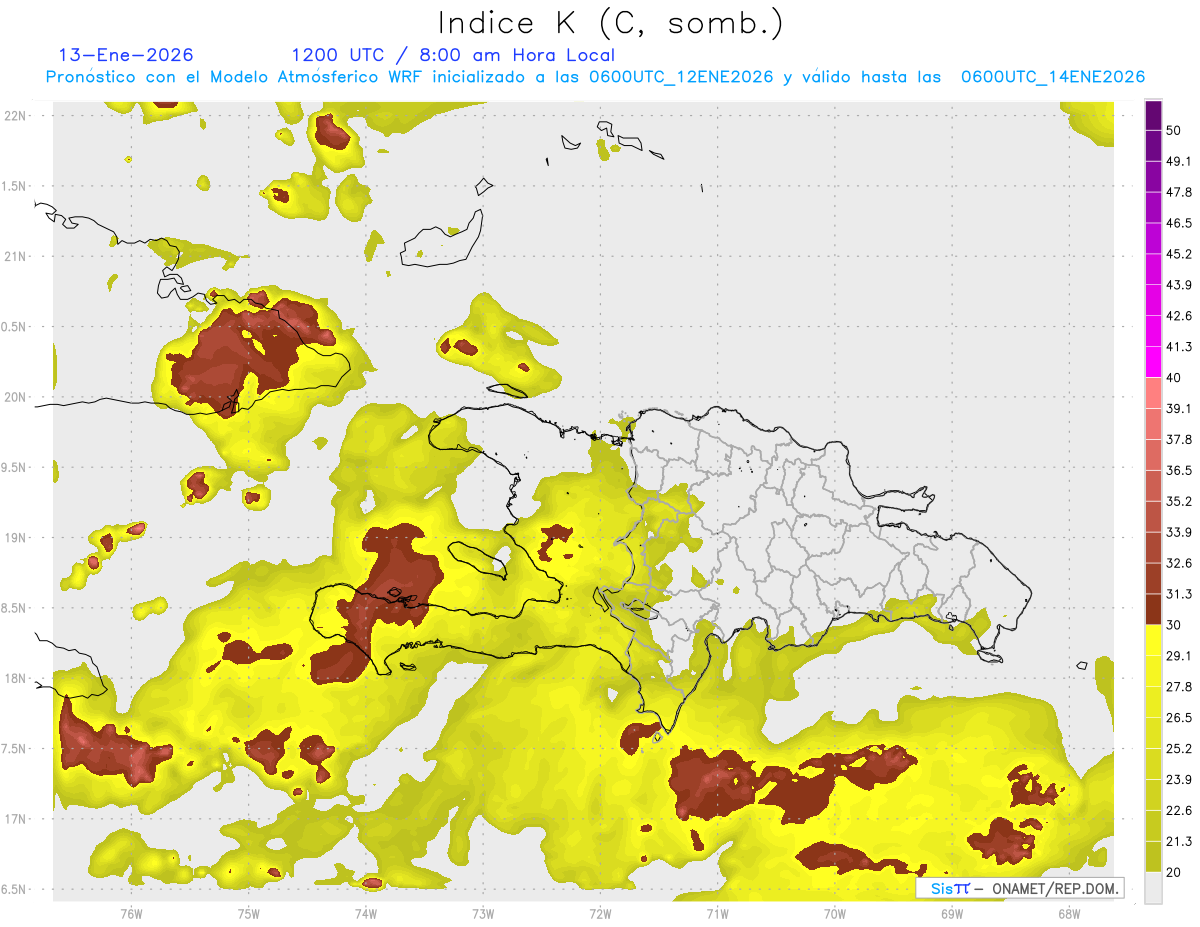
Task: Select the colorbar value 33.9
Action: [x=1179, y=532]
